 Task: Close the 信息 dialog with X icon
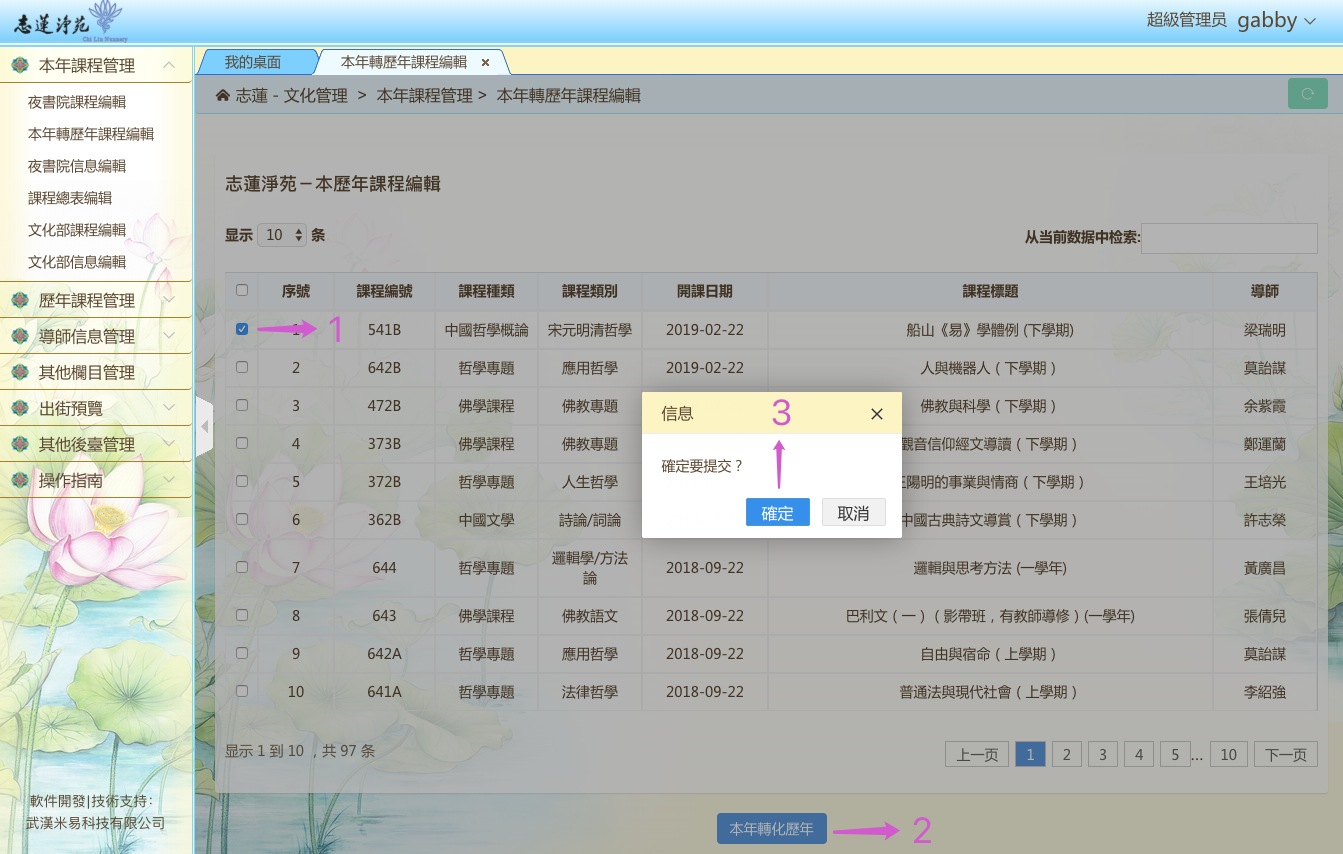click(876, 414)
